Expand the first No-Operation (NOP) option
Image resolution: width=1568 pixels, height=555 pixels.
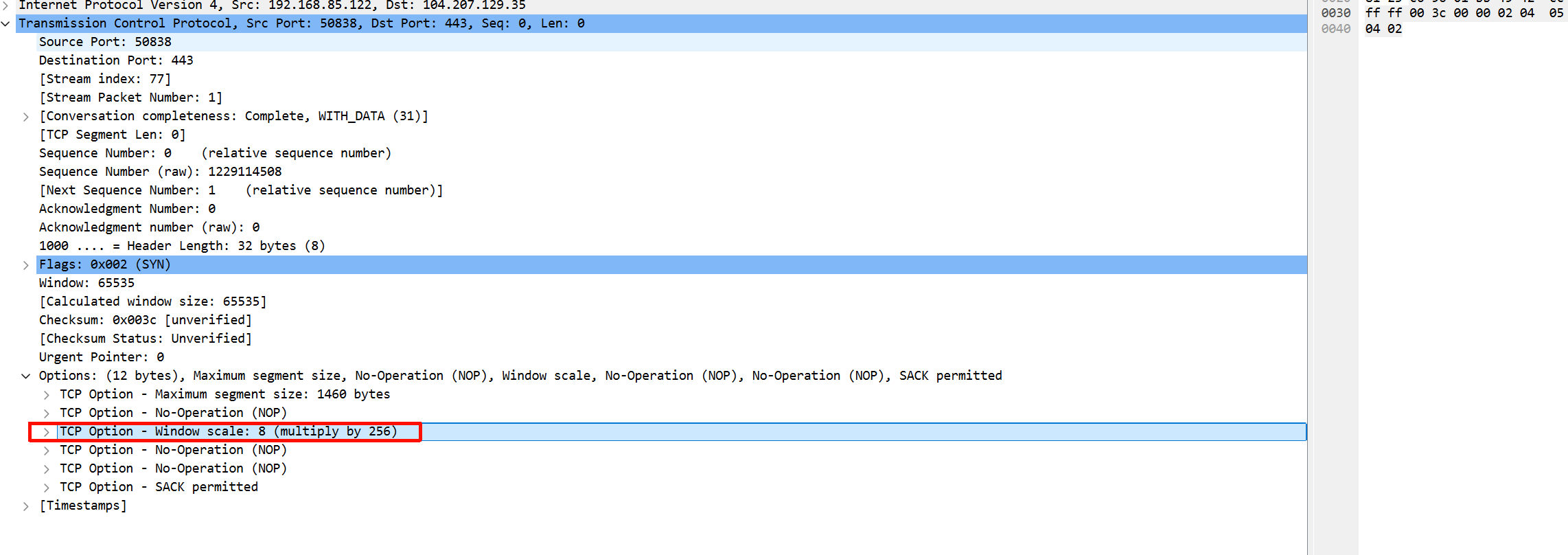(47, 414)
